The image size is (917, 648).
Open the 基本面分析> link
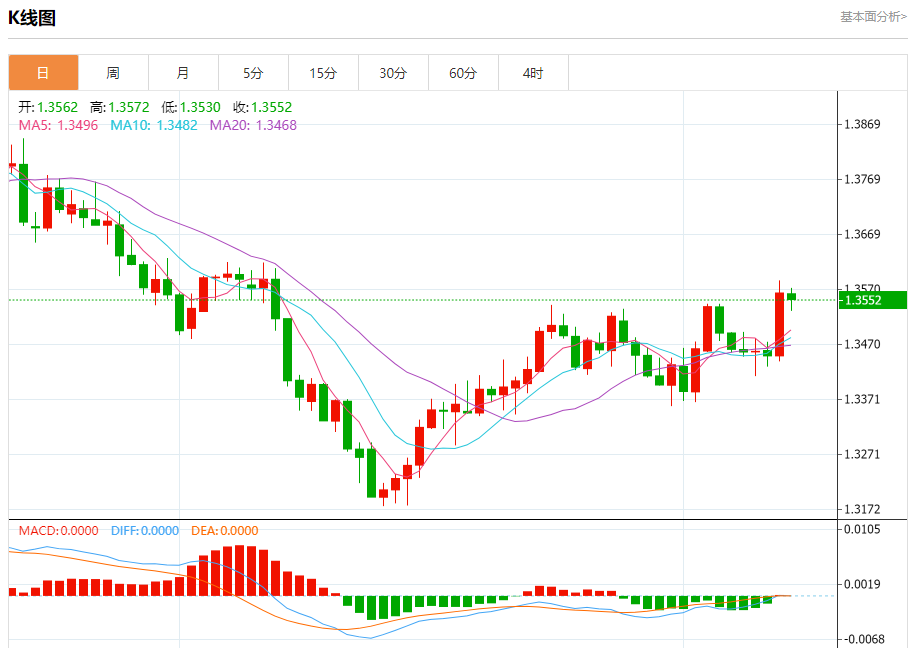(x=874, y=17)
